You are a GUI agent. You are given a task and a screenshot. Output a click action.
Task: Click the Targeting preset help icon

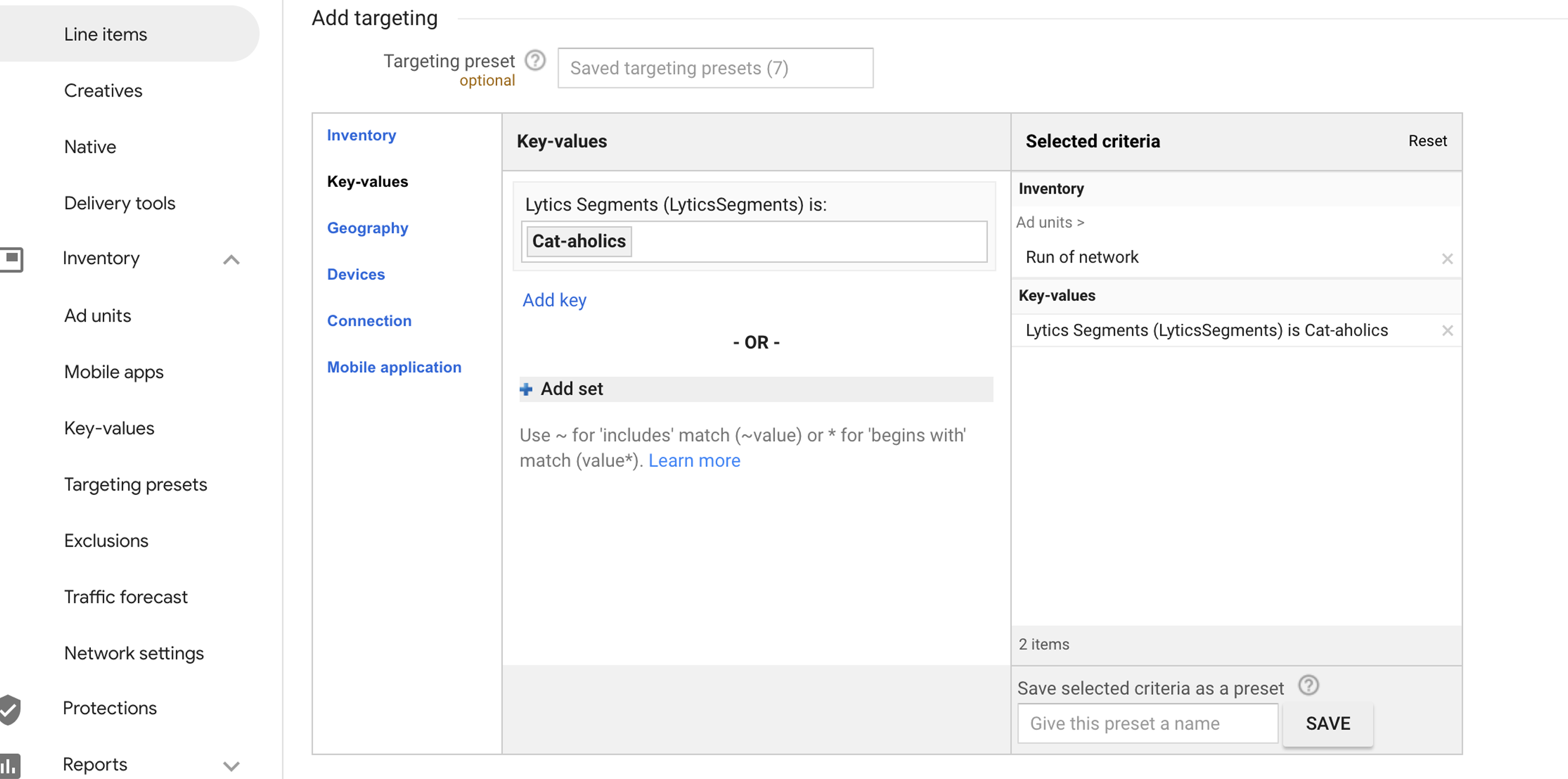point(535,61)
